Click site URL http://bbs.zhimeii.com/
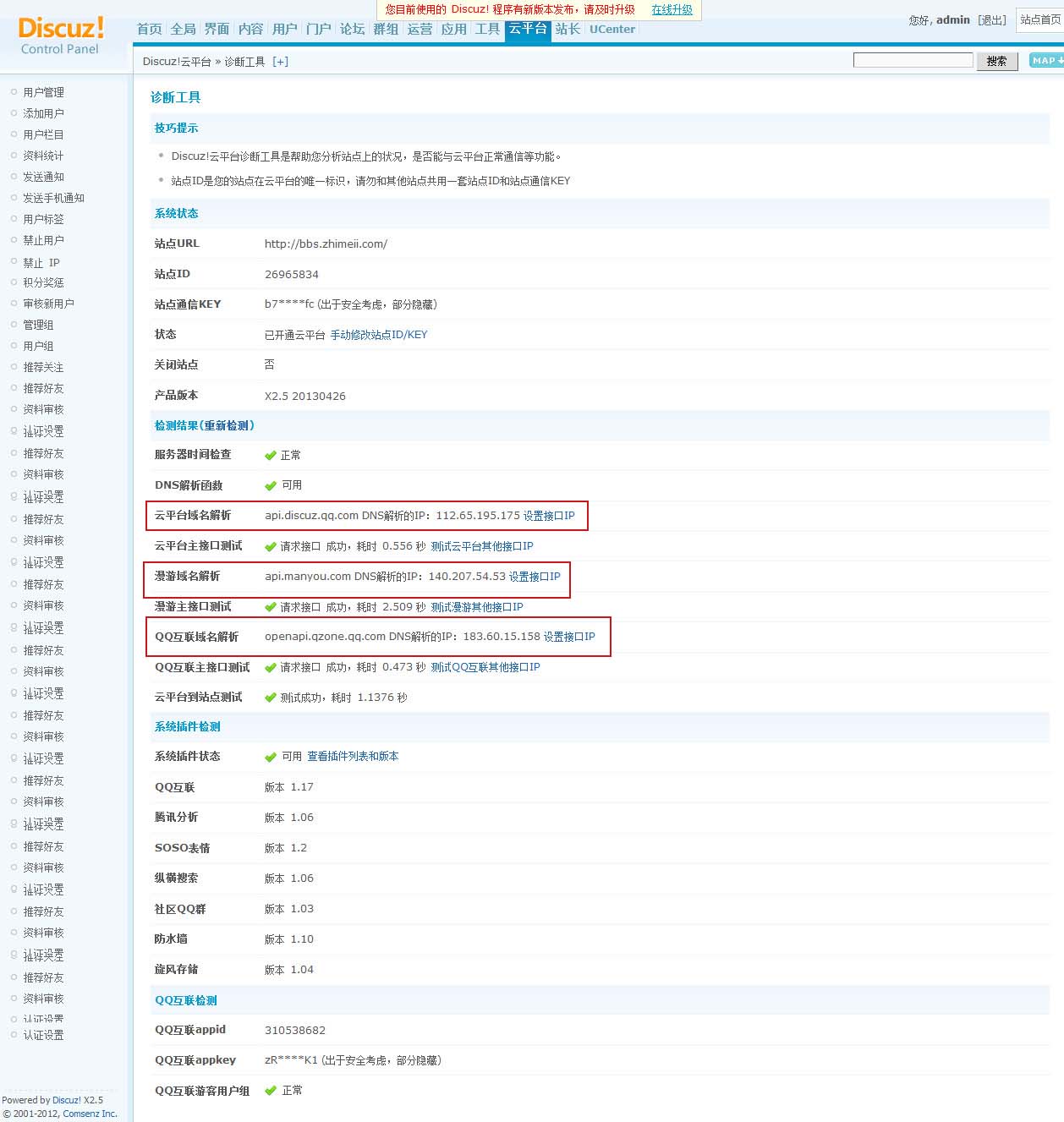 (x=326, y=244)
